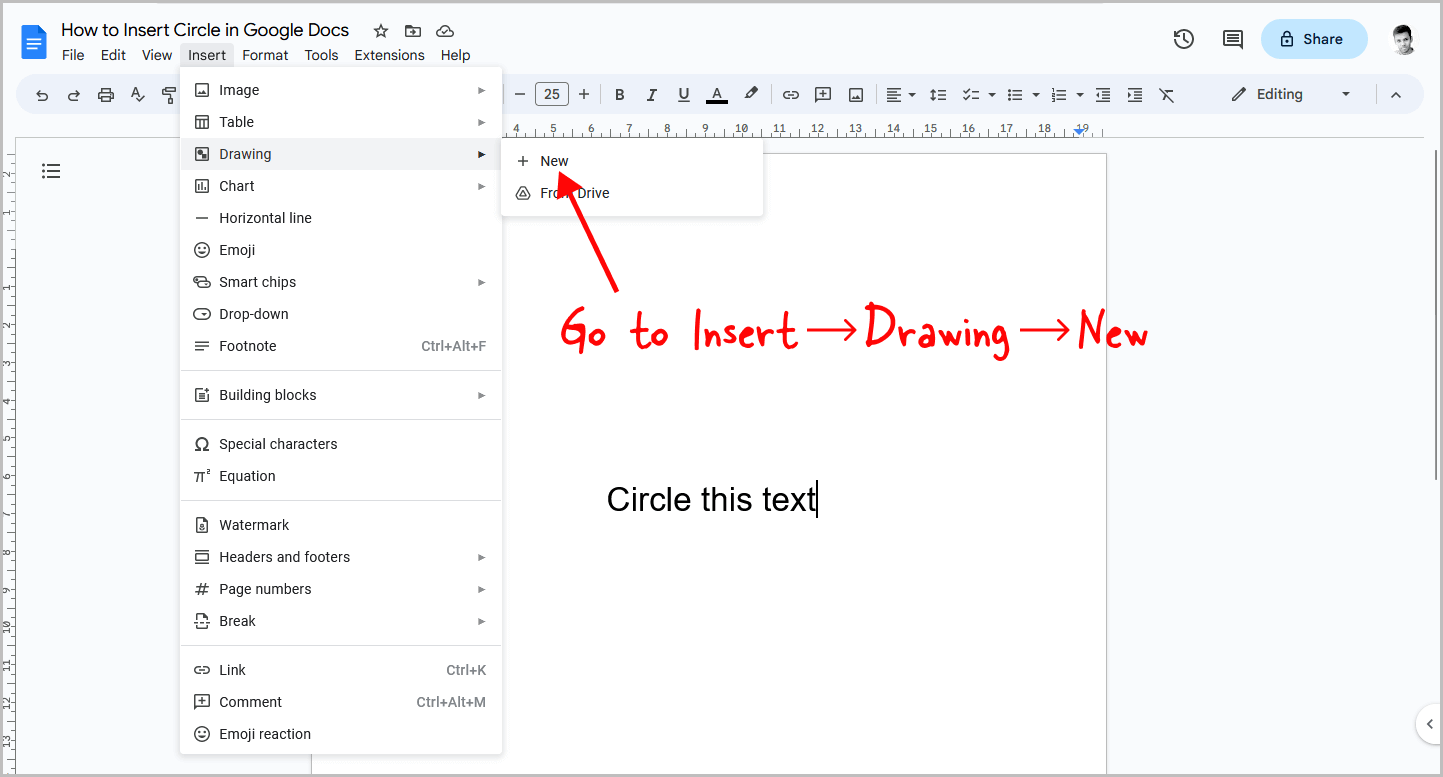The image size is (1443, 777).
Task: Show the document outline icon
Action: [51, 171]
